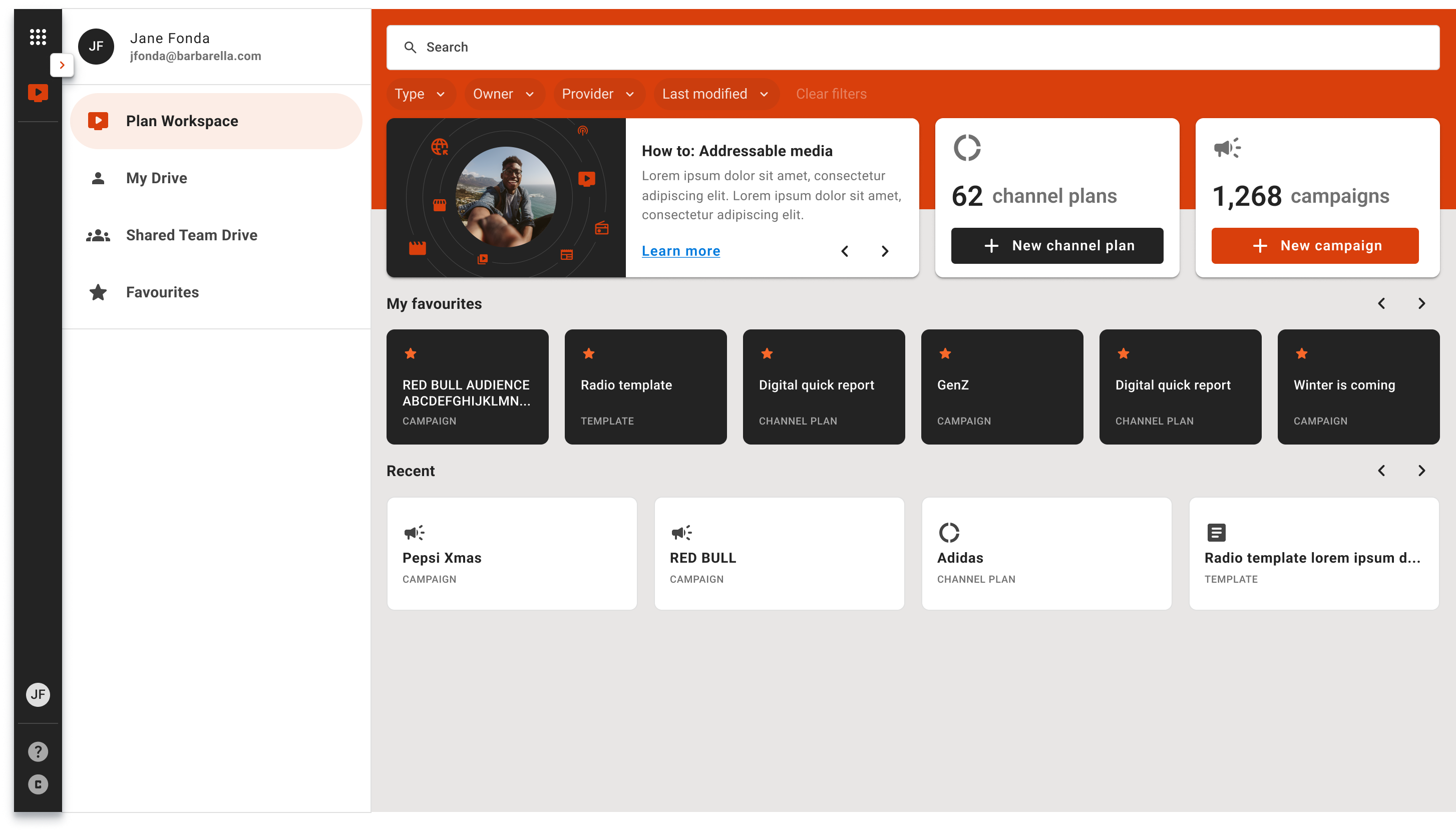Toggle star on Winter is coming card

1301,354
